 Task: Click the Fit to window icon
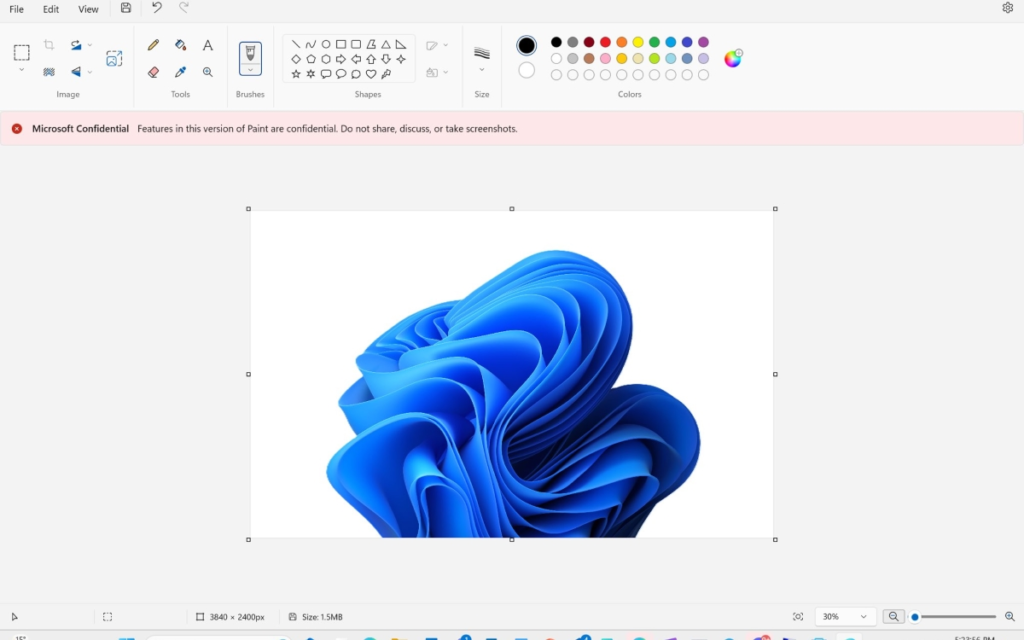click(x=798, y=616)
